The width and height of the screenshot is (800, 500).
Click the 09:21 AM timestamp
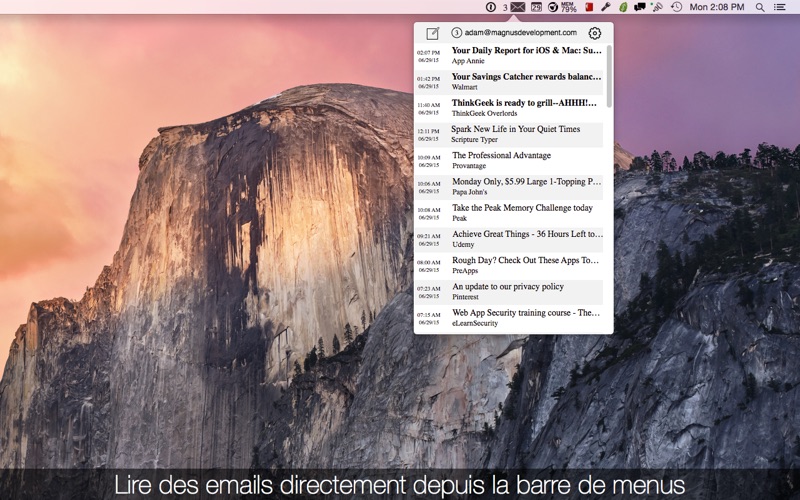tap(429, 236)
